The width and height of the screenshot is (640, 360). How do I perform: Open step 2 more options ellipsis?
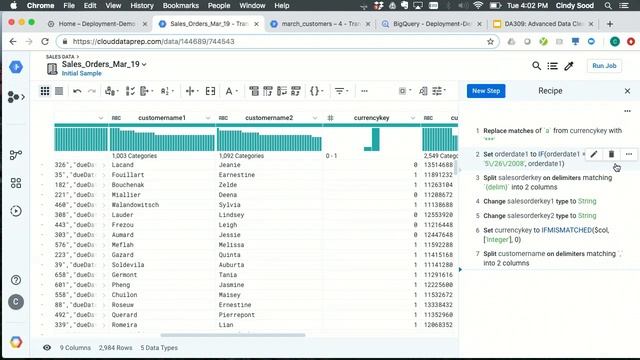pyautogui.click(x=629, y=154)
